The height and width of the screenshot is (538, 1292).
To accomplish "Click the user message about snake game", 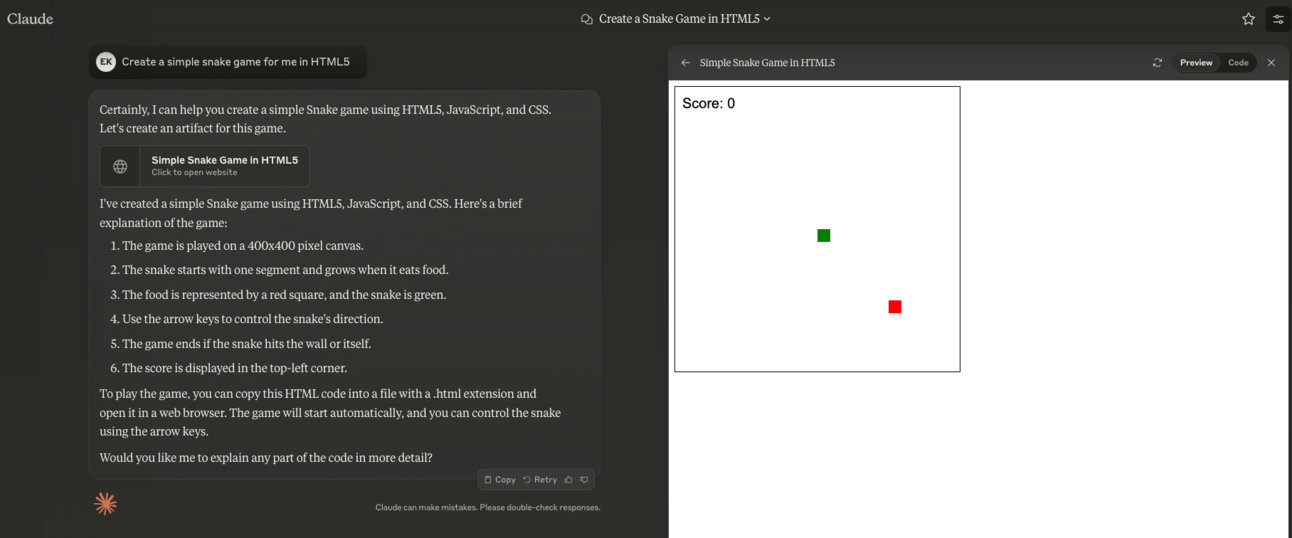I will coord(236,62).
